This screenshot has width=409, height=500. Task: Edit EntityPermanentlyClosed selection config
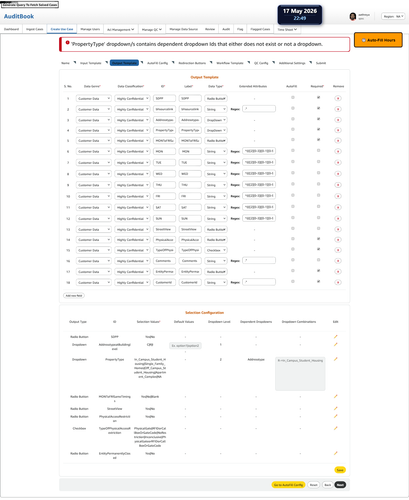coord(336,453)
